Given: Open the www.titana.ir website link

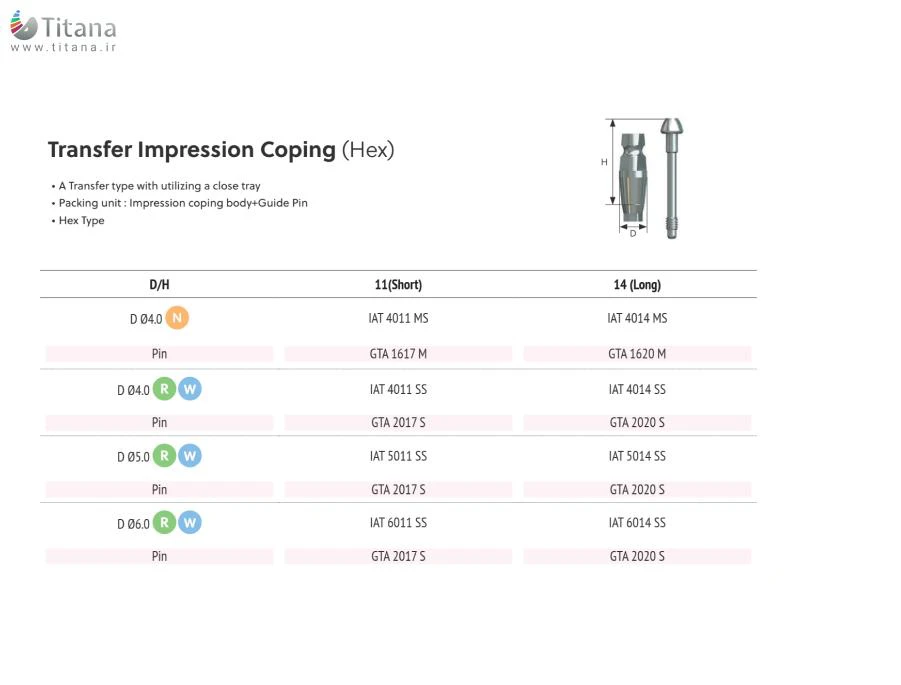Looking at the screenshot, I should (63, 47).
